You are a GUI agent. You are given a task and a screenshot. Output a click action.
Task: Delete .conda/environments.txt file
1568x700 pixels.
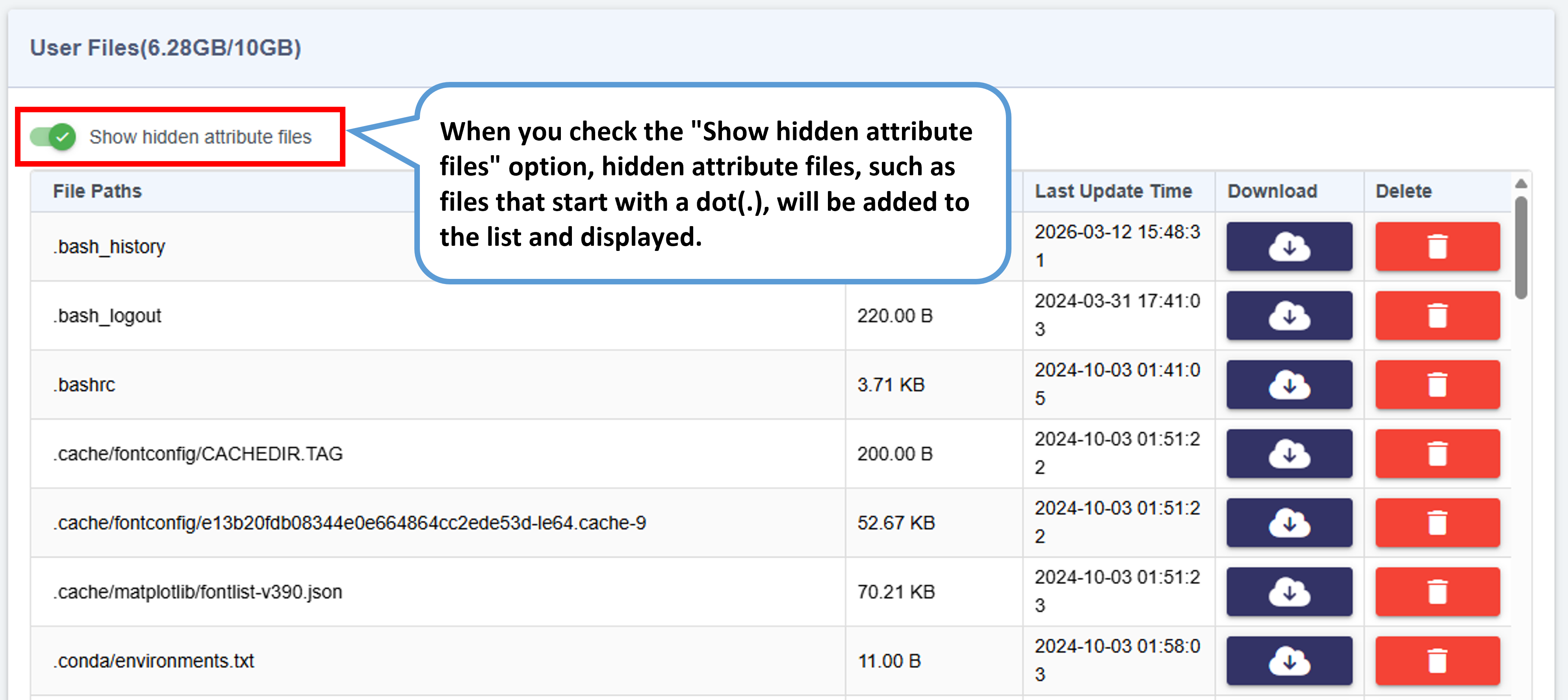pos(1437,661)
